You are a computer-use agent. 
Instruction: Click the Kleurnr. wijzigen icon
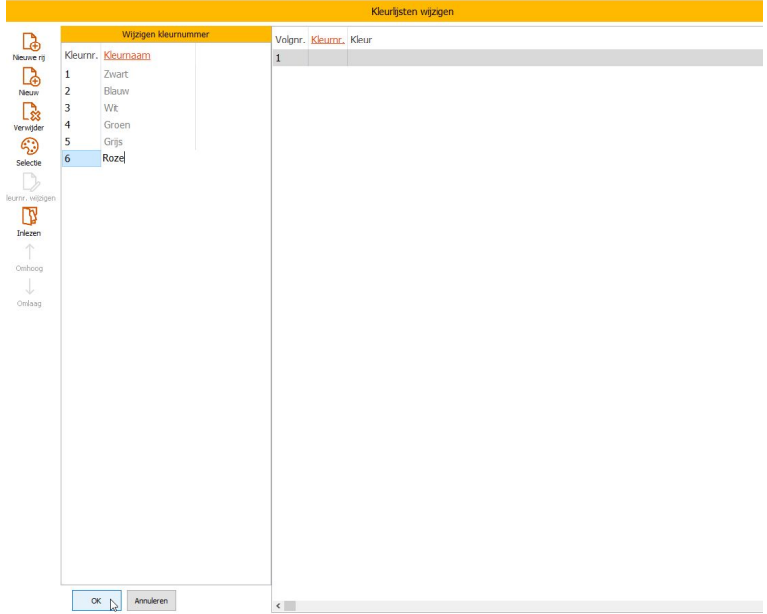point(29,181)
